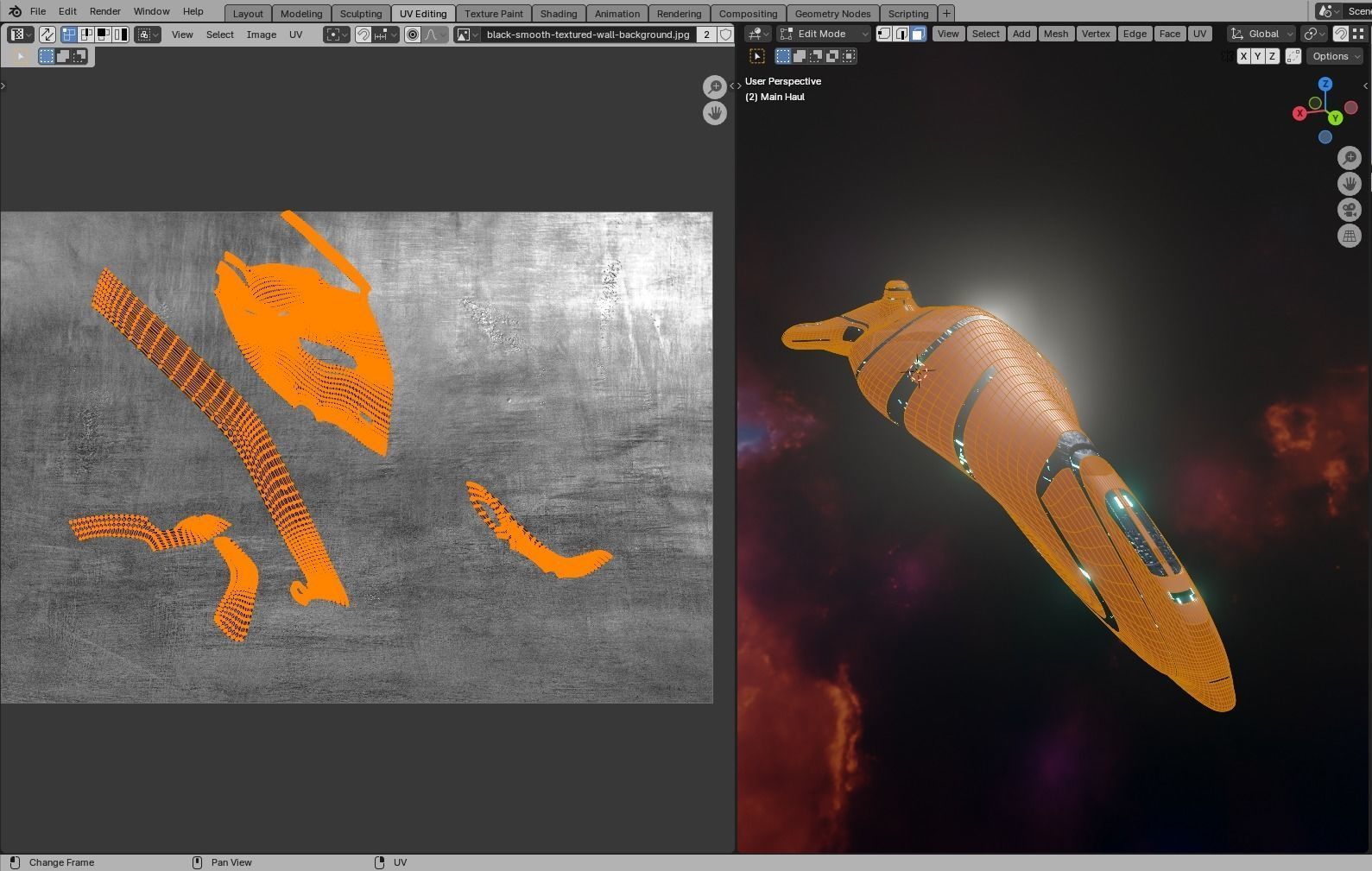Open Global transform orientation dropdown
1372x871 pixels.
point(1261,34)
